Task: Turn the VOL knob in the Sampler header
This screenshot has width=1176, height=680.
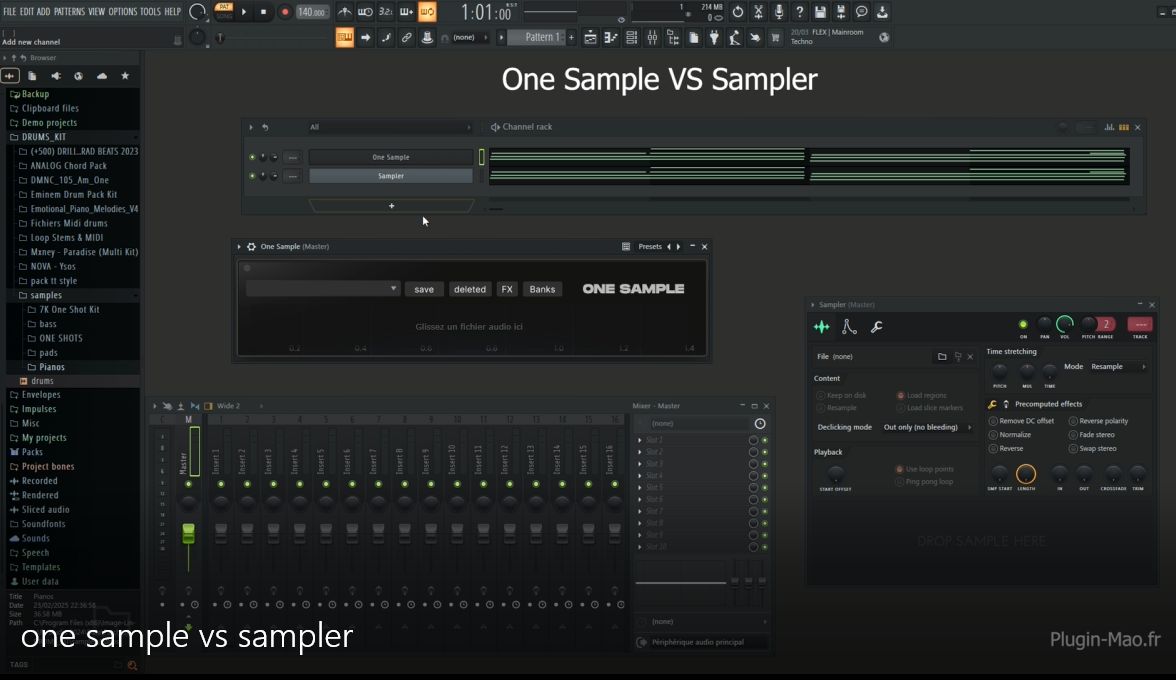Action: [1065, 325]
